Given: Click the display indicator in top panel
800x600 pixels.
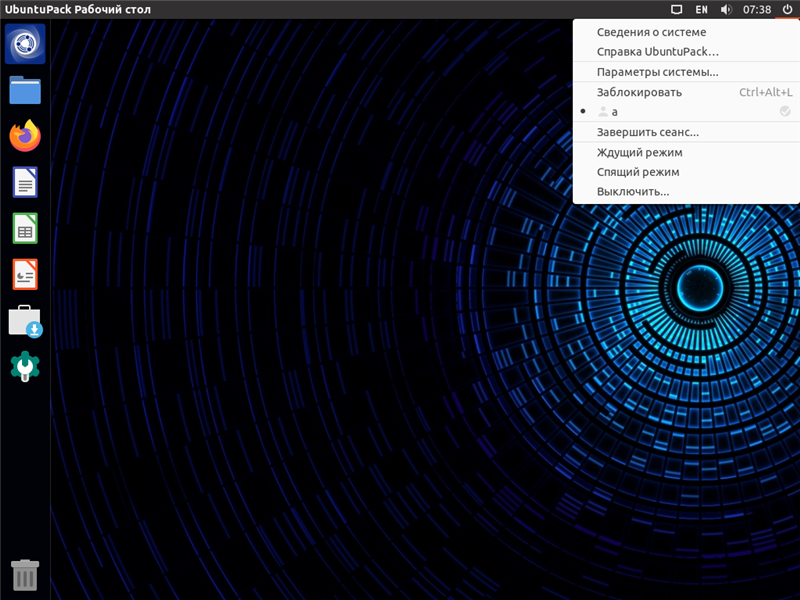Looking at the screenshot, I should point(677,9).
